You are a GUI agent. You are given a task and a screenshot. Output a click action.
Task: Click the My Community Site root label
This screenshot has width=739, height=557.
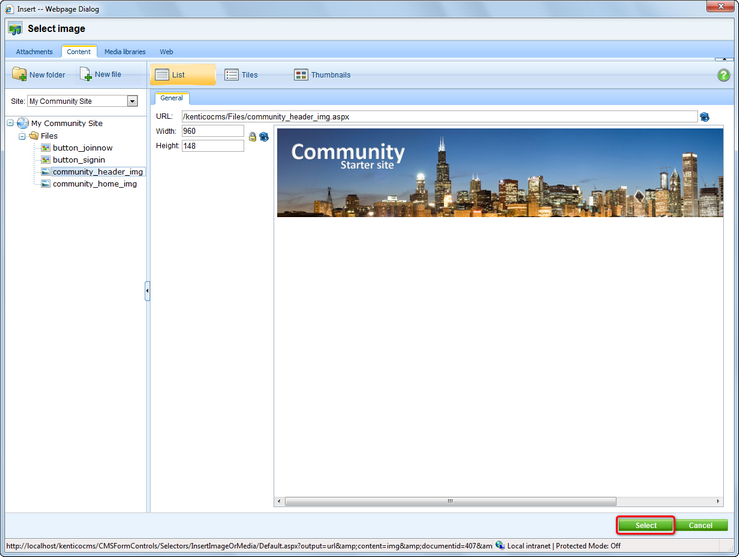pos(66,123)
